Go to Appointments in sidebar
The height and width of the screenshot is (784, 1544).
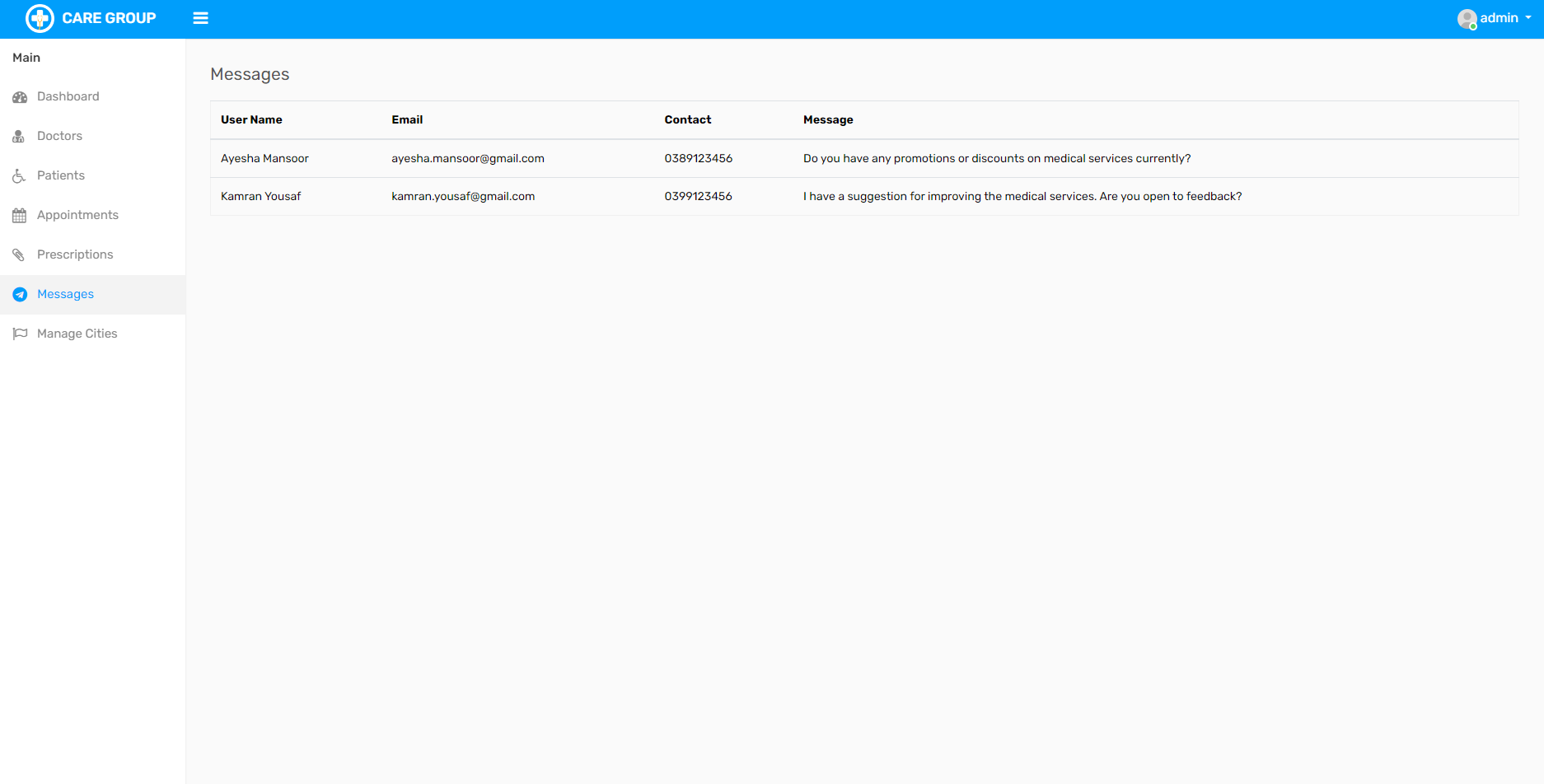coord(77,215)
